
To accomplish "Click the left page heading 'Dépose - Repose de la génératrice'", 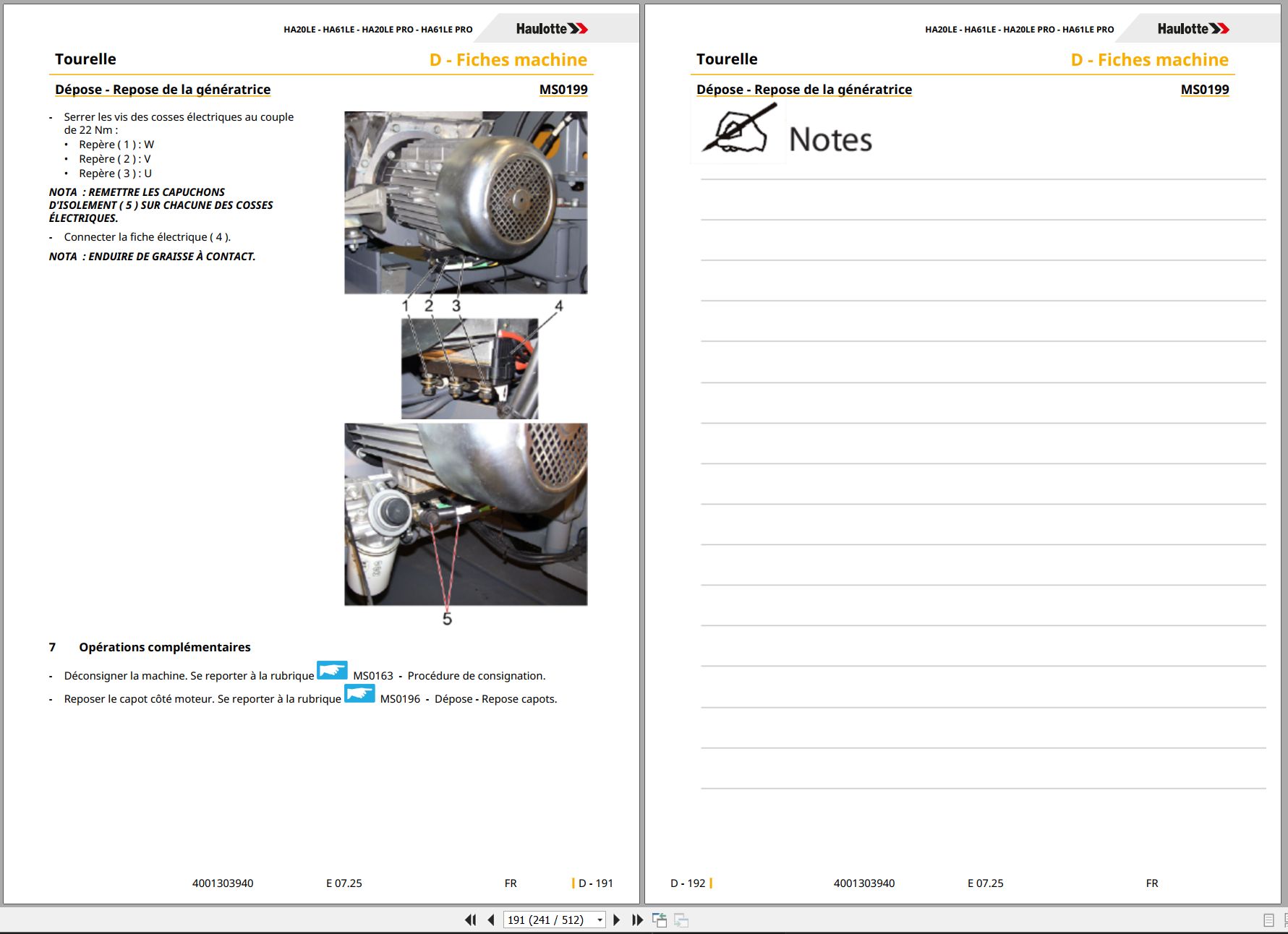I will pos(163,90).
